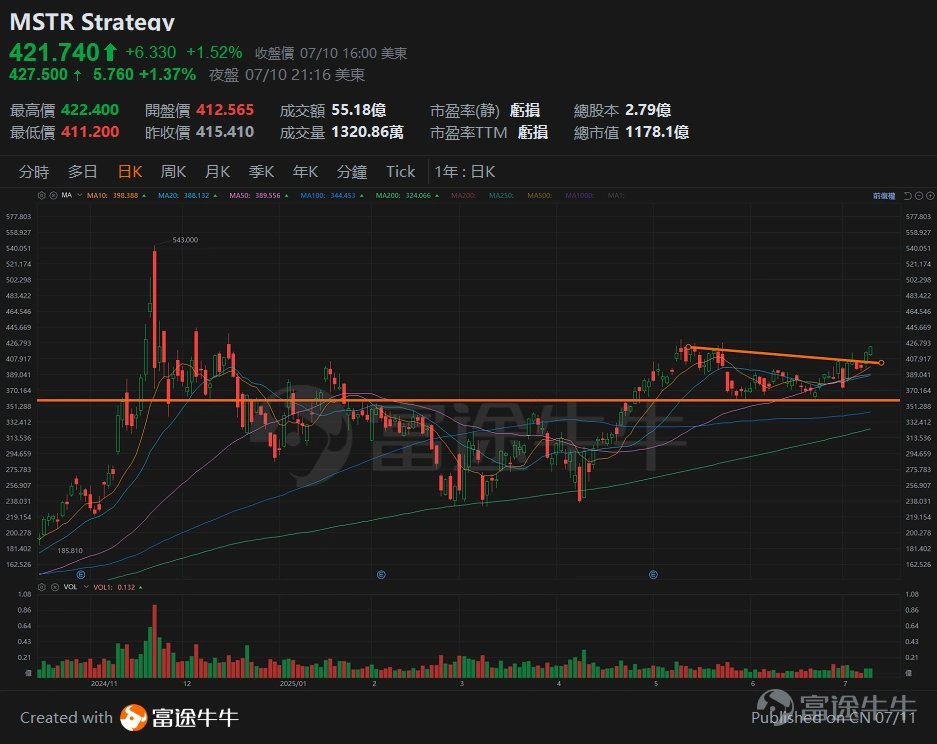Click the zoom-out minus icon above the chart
The image size is (937, 744).
[x=919, y=196]
